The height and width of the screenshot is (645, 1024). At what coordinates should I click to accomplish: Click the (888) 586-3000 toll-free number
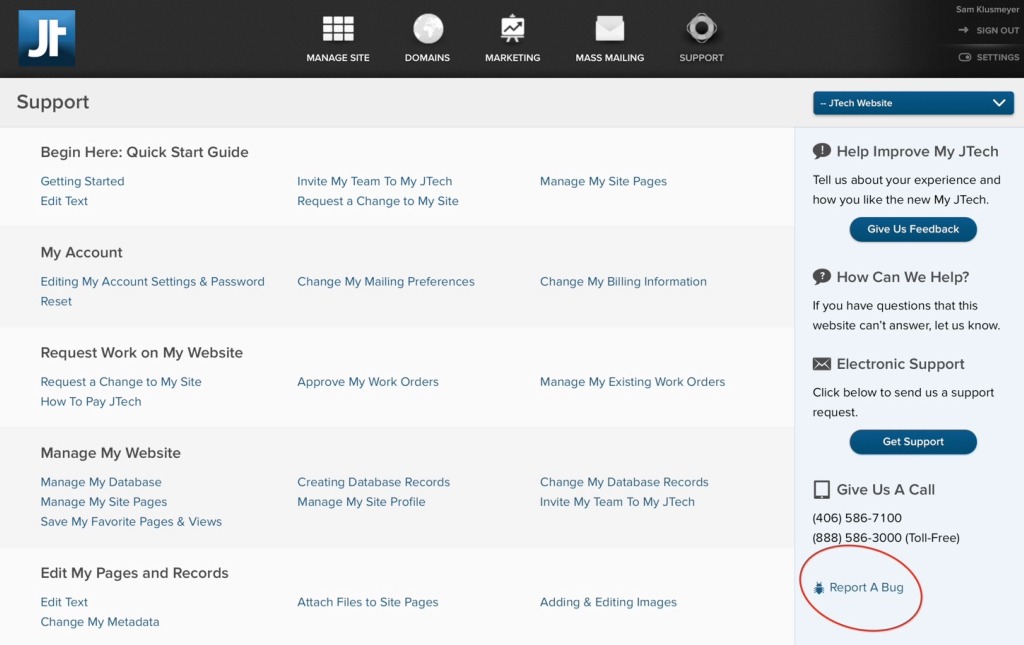pyautogui.click(x=886, y=538)
